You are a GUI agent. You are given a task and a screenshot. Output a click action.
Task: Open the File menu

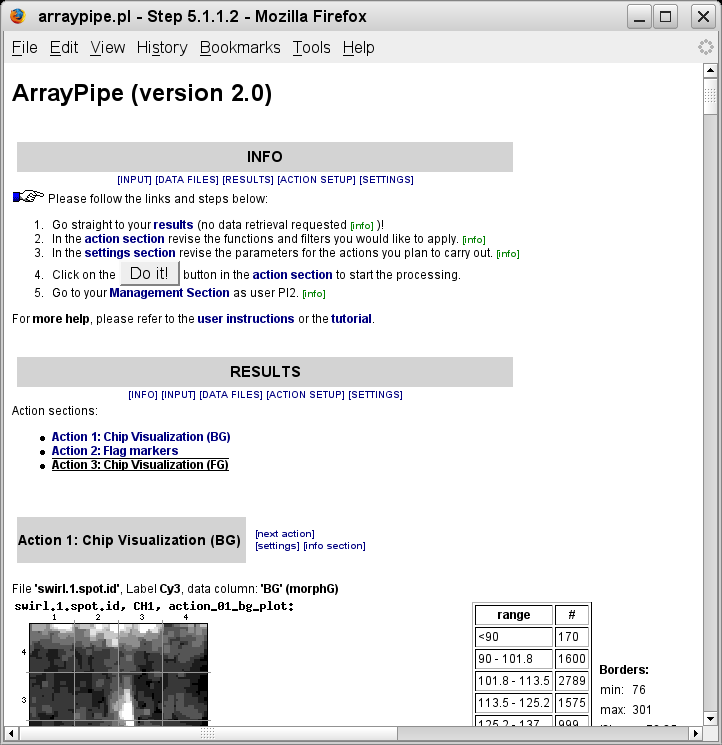[25, 48]
